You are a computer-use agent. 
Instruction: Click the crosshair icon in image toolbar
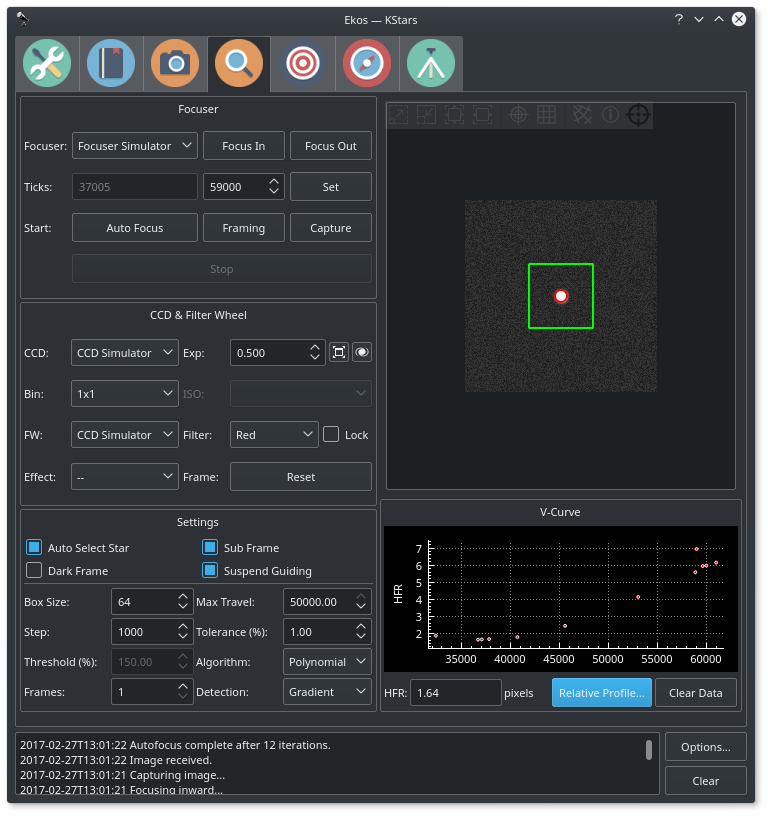pos(518,115)
